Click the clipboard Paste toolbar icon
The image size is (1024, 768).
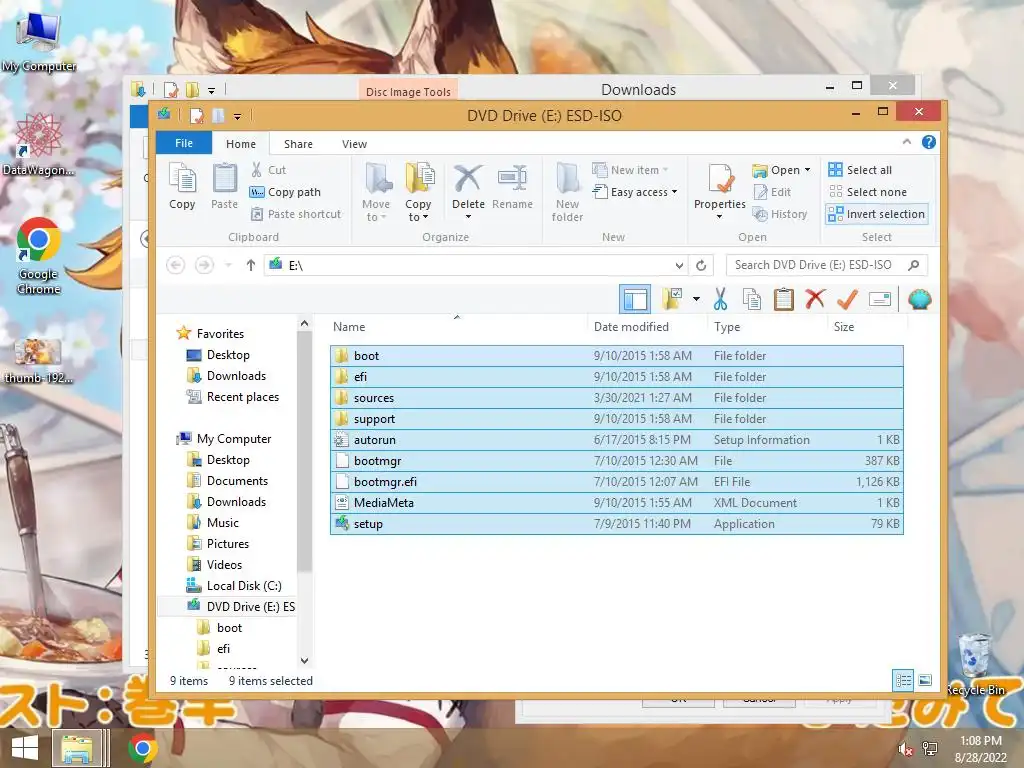click(x=783, y=299)
